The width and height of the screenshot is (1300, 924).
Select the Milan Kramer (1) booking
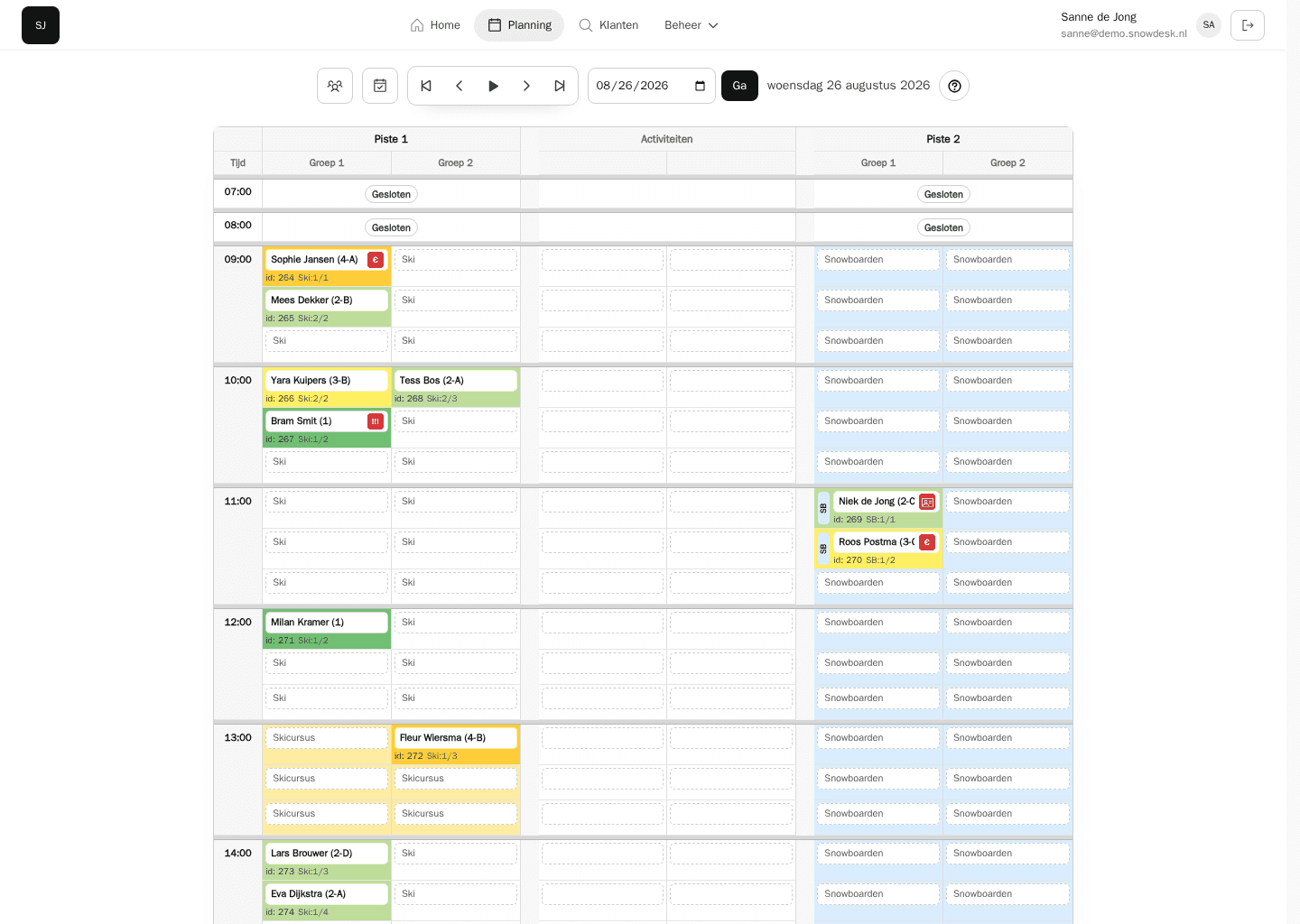(327, 623)
